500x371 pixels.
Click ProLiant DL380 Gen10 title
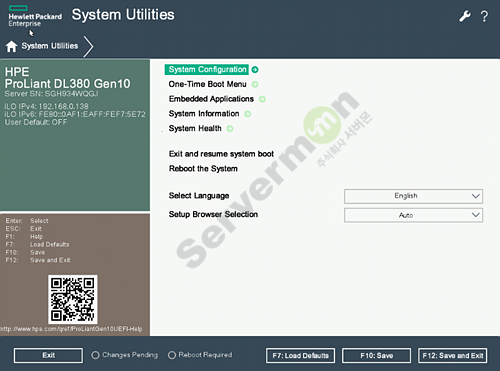67,84
